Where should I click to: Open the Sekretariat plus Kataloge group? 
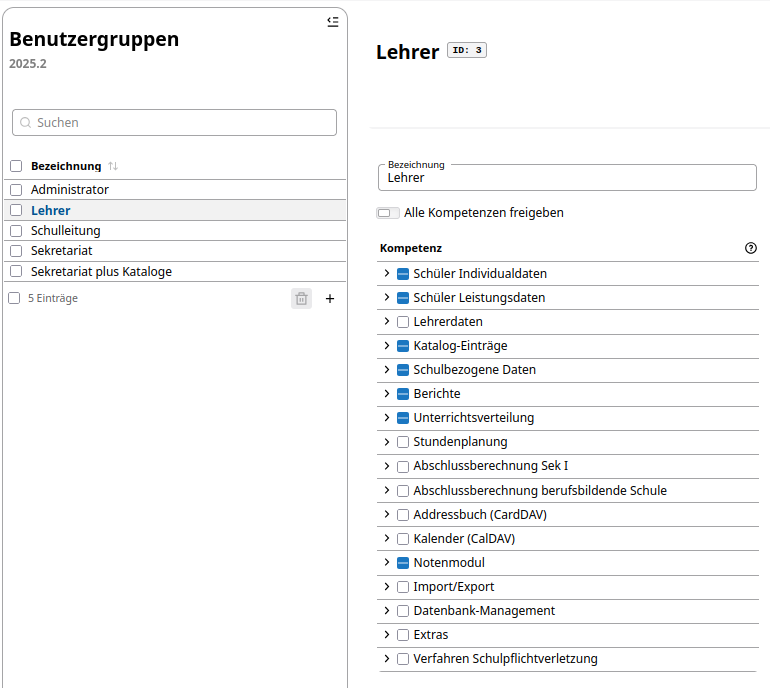[x=101, y=272]
